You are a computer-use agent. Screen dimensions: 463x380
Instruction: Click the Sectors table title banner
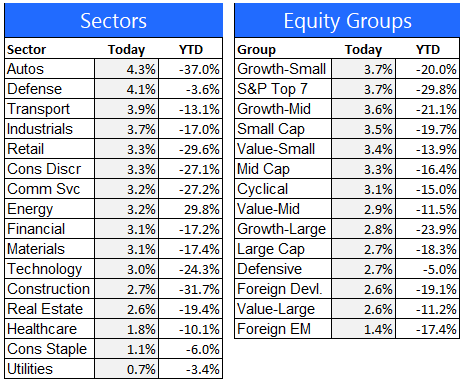(x=114, y=20)
